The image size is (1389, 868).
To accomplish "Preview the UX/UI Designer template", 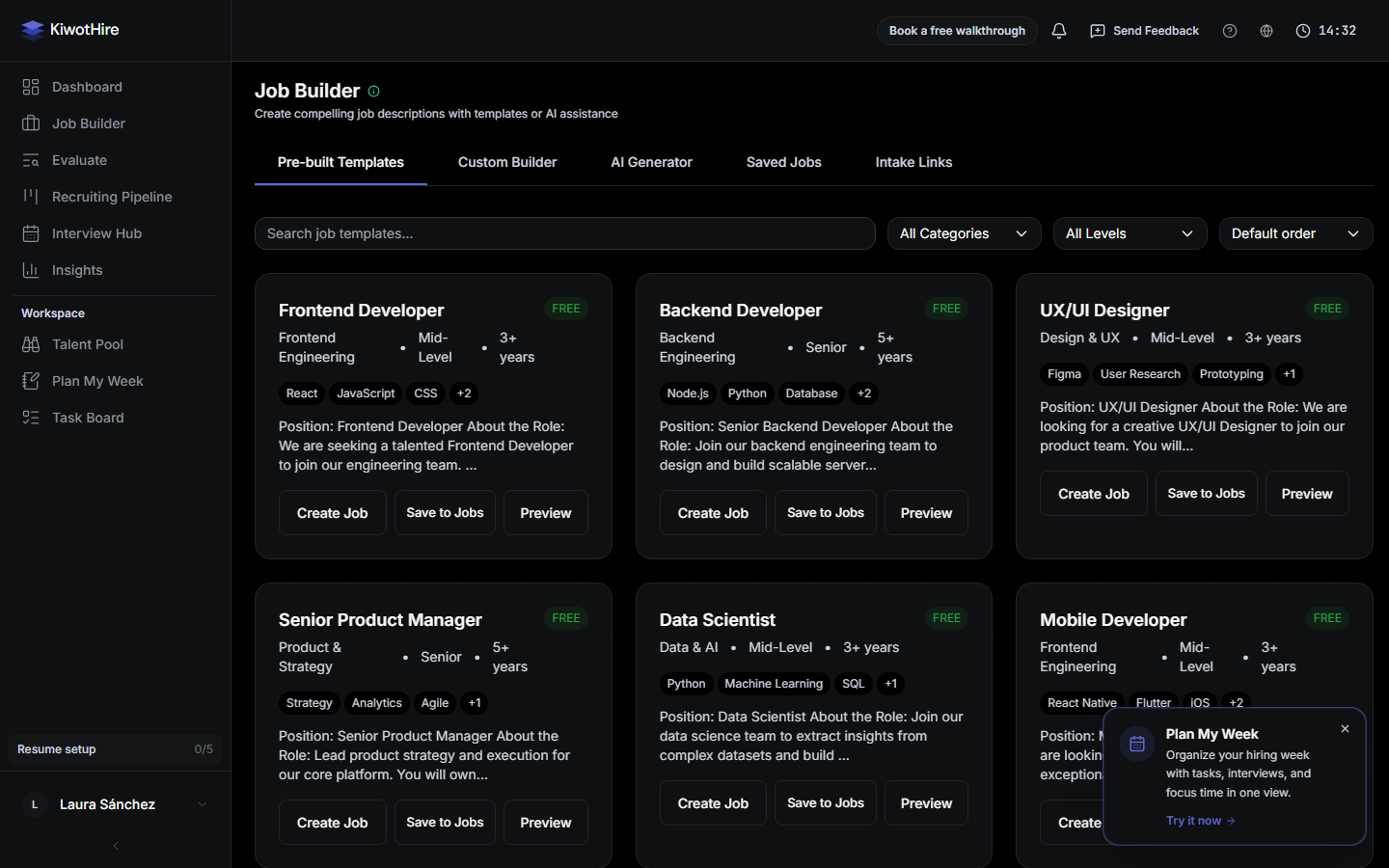I will coord(1307,494).
